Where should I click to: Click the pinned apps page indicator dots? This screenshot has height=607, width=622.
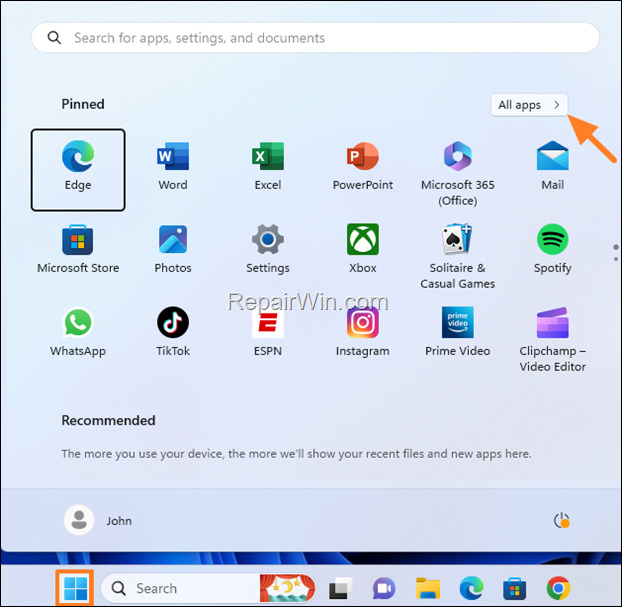click(x=616, y=253)
